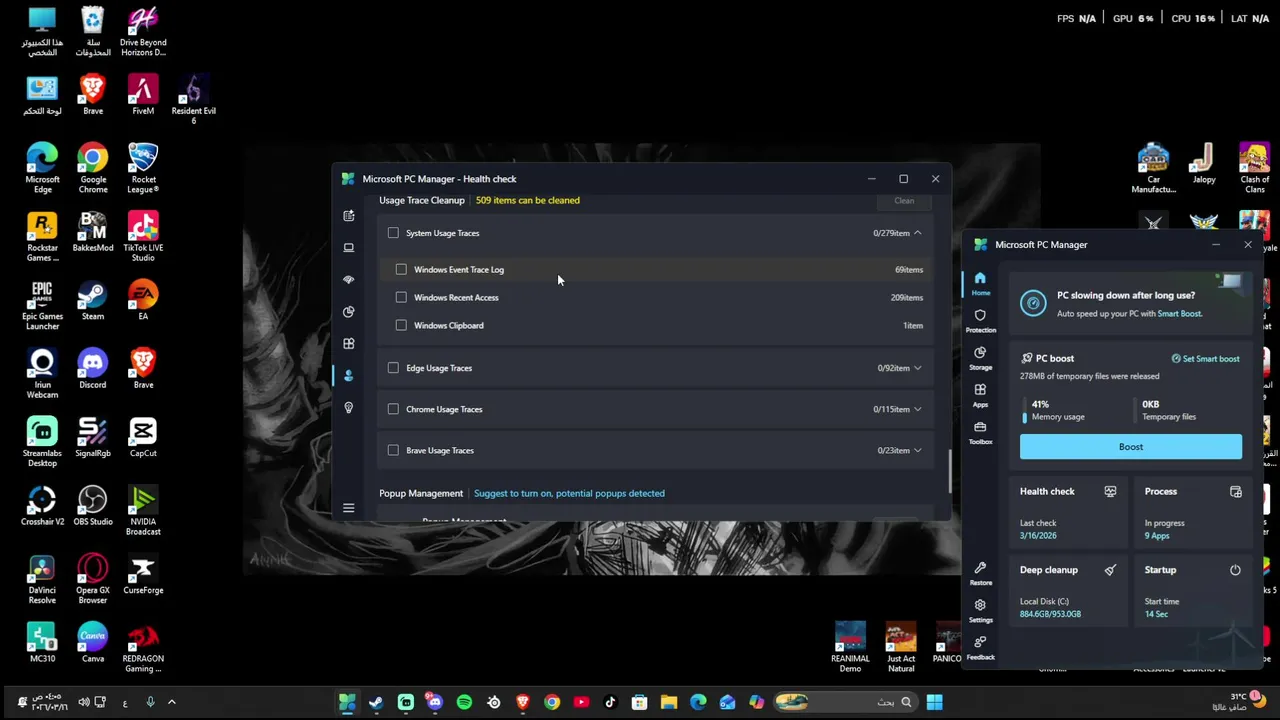Open Spotify from the taskbar

464,702
